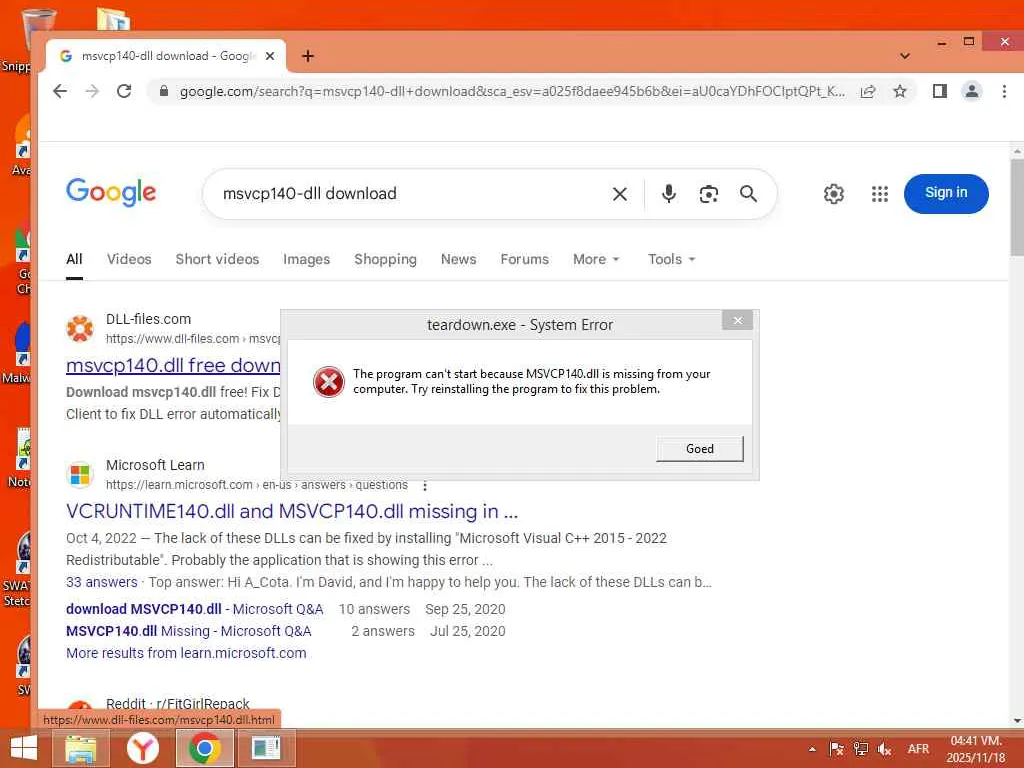Open the Windows Start menu
The image size is (1024, 768).
coord(24,748)
